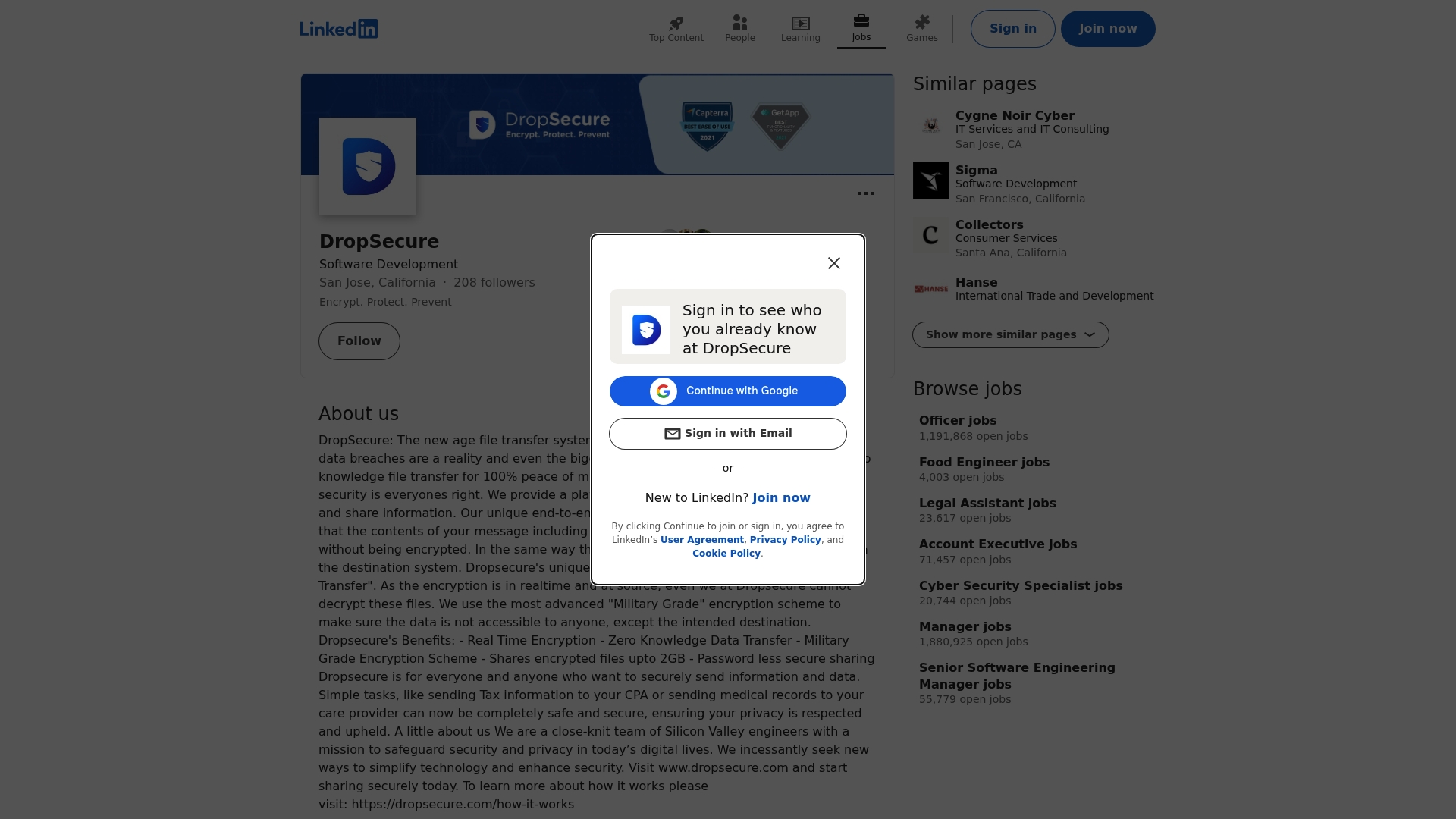Click the Browse jobs heading

pos(968,389)
